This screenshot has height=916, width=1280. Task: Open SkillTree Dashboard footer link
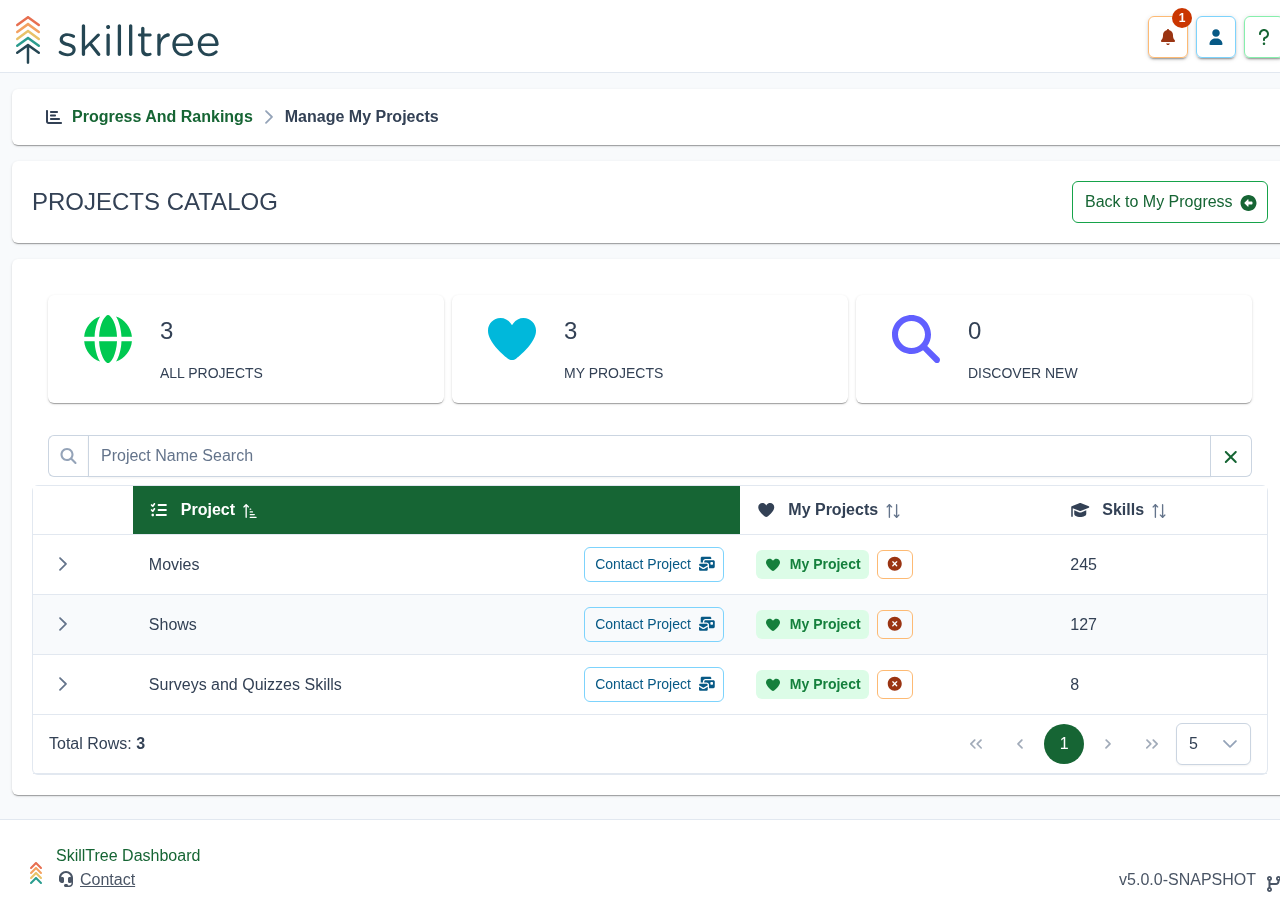[x=128, y=856]
